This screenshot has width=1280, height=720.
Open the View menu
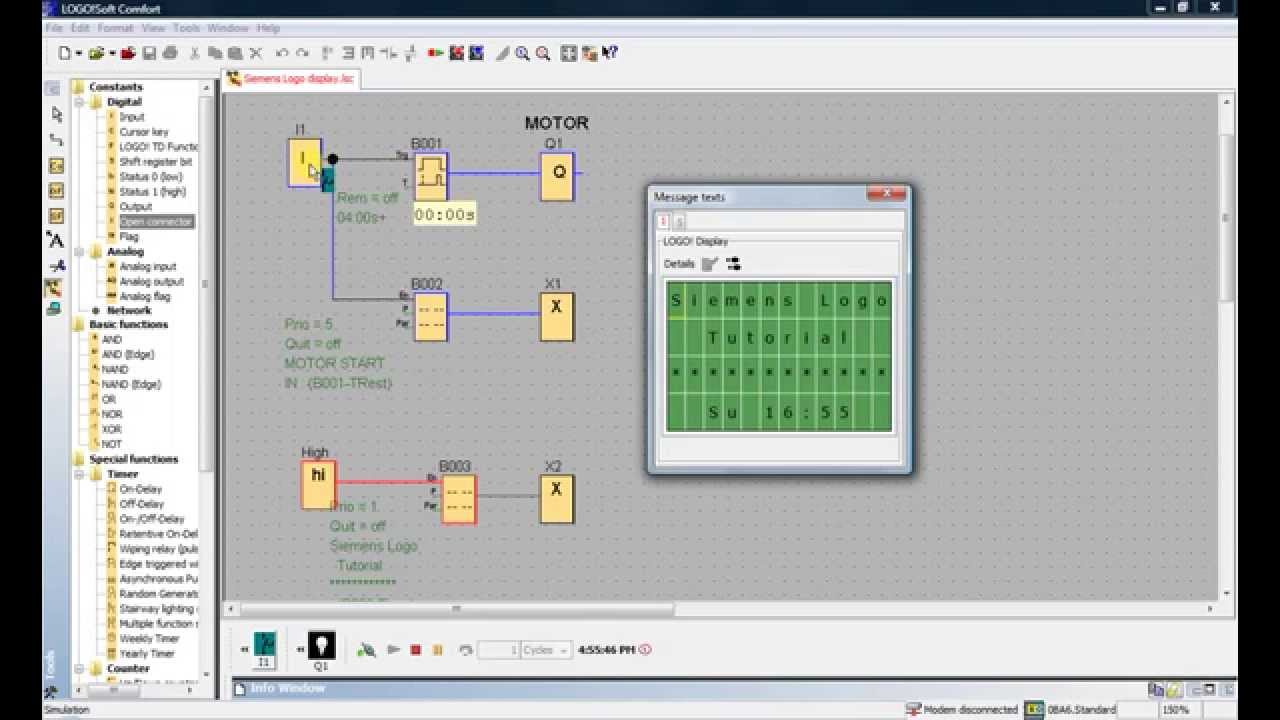tap(153, 28)
